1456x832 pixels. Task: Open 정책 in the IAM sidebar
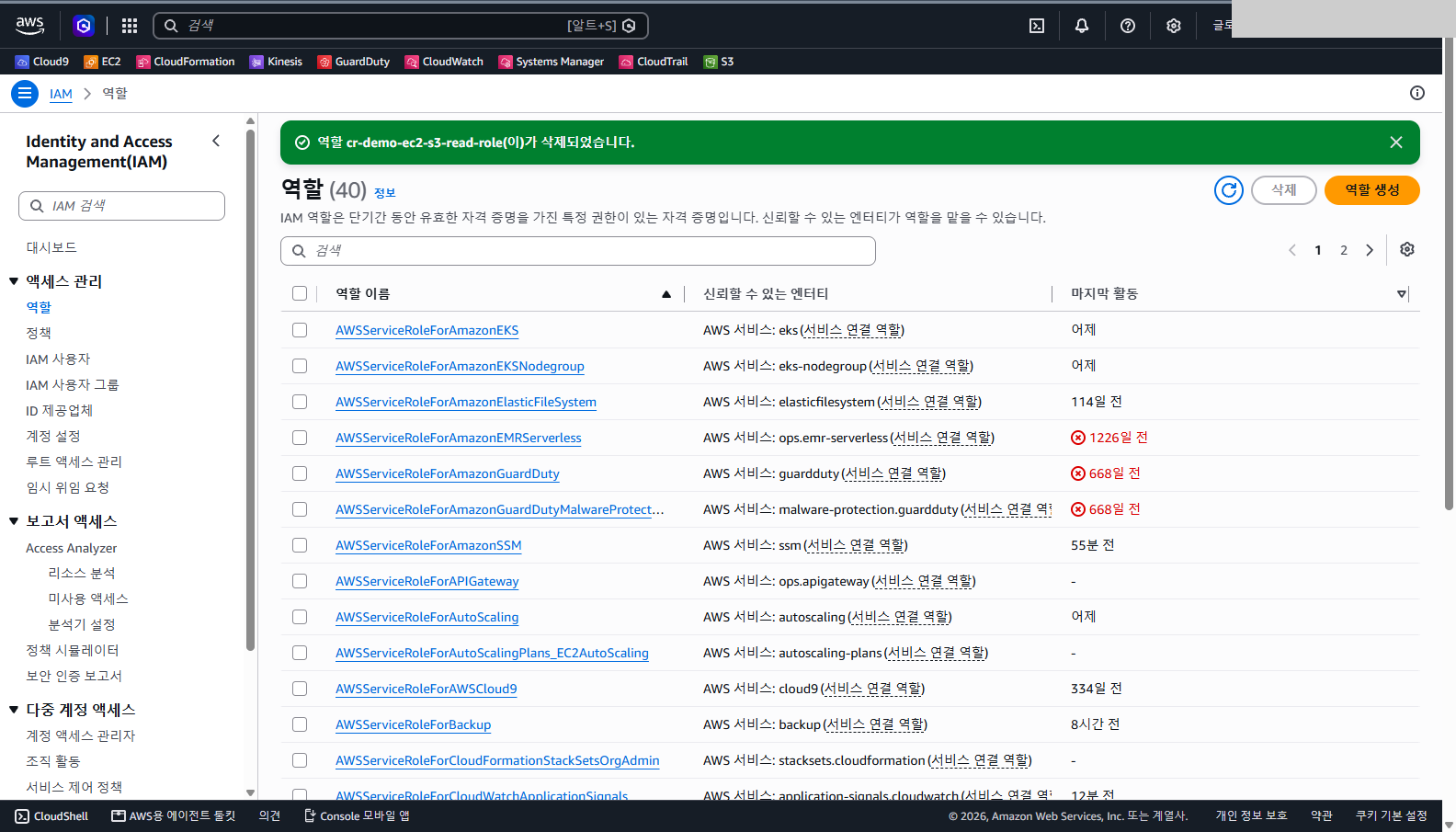click(39, 333)
